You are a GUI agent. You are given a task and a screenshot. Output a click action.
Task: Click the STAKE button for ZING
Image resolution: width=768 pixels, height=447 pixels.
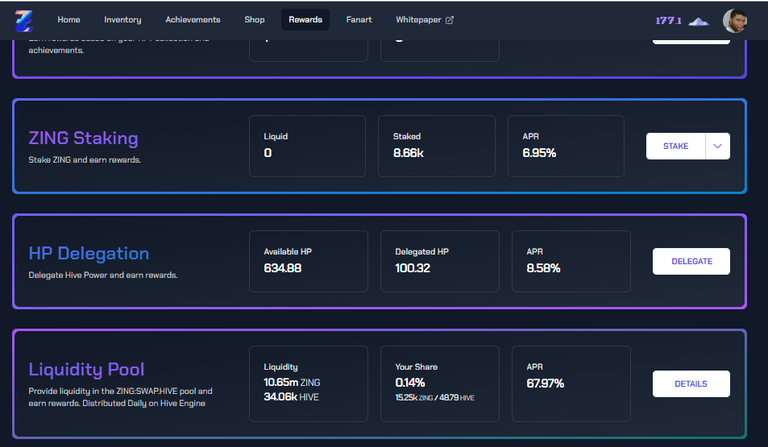click(675, 146)
